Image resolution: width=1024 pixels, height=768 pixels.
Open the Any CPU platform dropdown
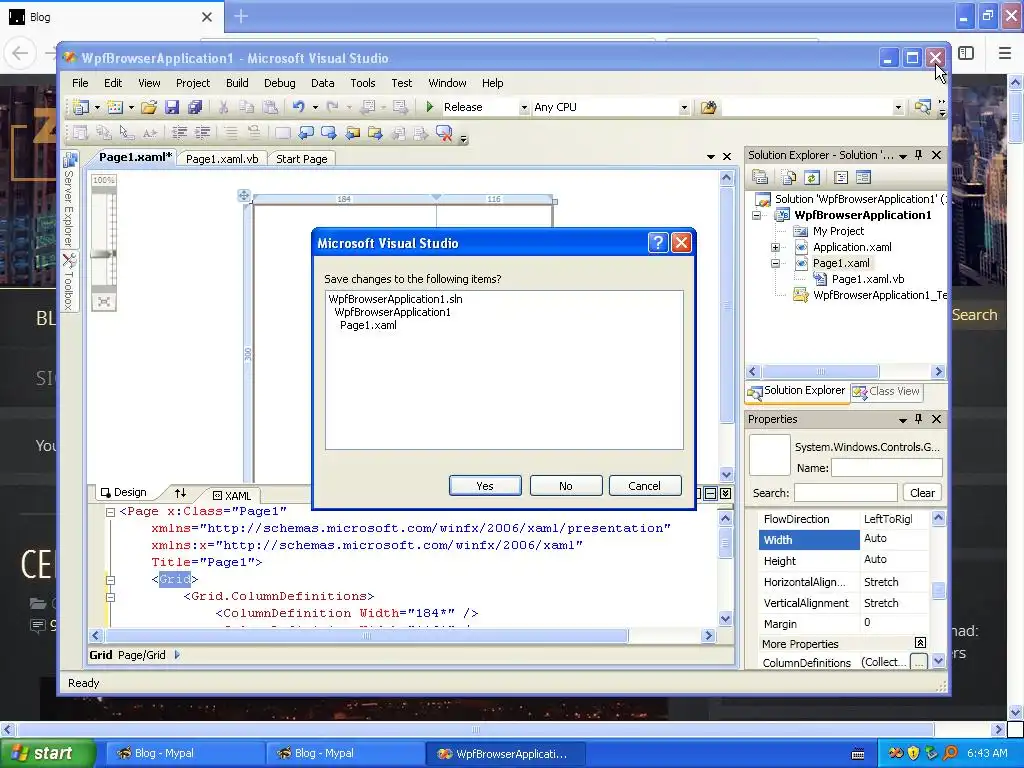point(684,108)
